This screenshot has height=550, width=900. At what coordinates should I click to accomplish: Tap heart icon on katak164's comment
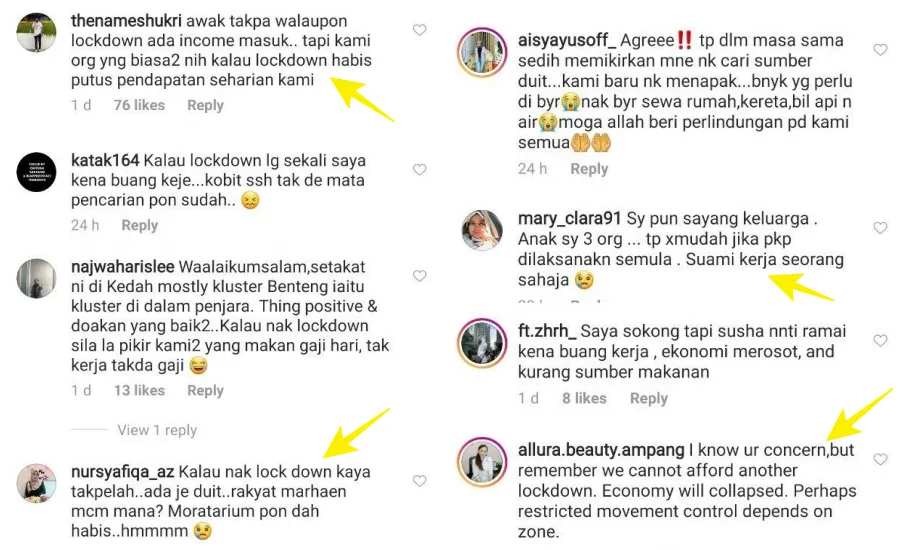420,169
